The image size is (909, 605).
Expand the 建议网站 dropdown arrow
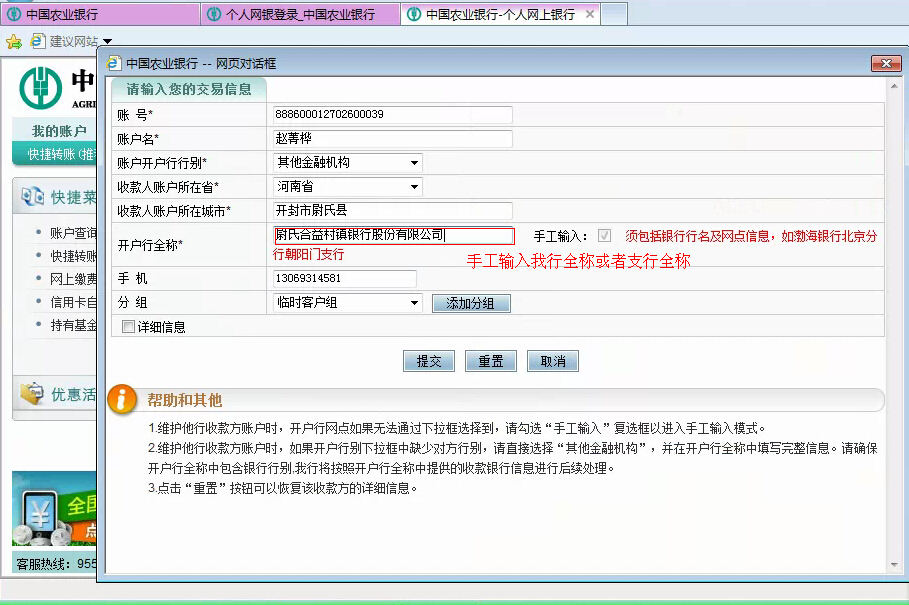(107, 42)
